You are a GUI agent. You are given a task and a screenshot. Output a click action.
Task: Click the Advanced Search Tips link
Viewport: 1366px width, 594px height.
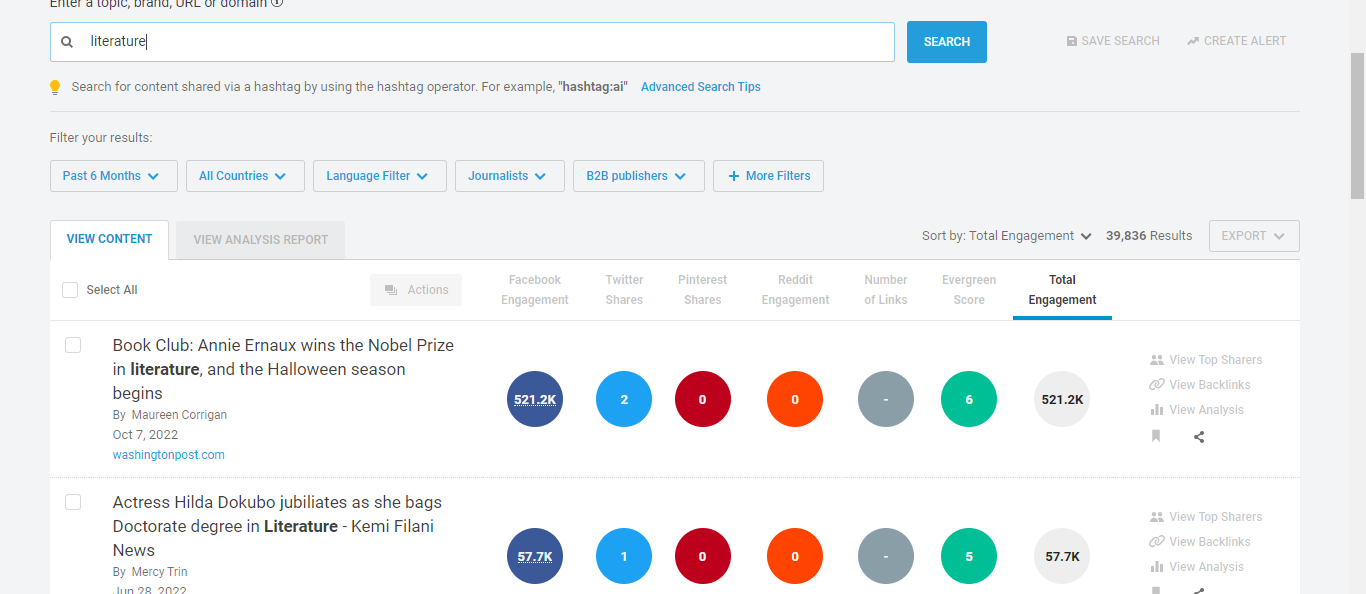[x=700, y=86]
